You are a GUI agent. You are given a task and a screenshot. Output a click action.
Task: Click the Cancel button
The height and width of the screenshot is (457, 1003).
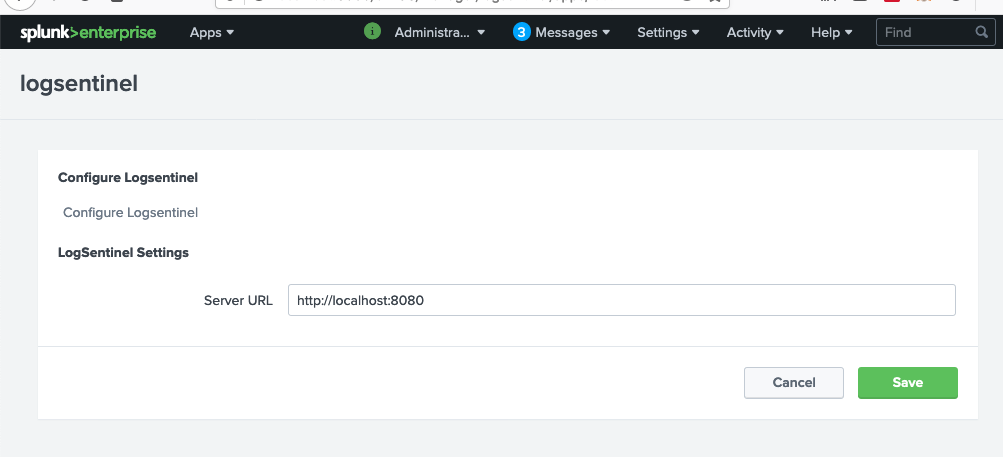pos(794,383)
